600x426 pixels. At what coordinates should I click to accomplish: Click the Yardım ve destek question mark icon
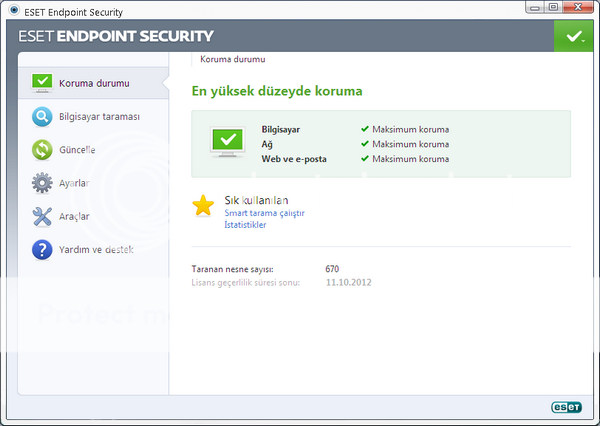coord(42,250)
